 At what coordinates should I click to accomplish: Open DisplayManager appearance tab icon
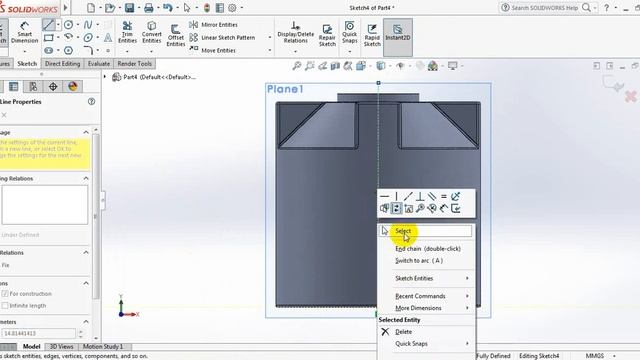click(x=73, y=87)
